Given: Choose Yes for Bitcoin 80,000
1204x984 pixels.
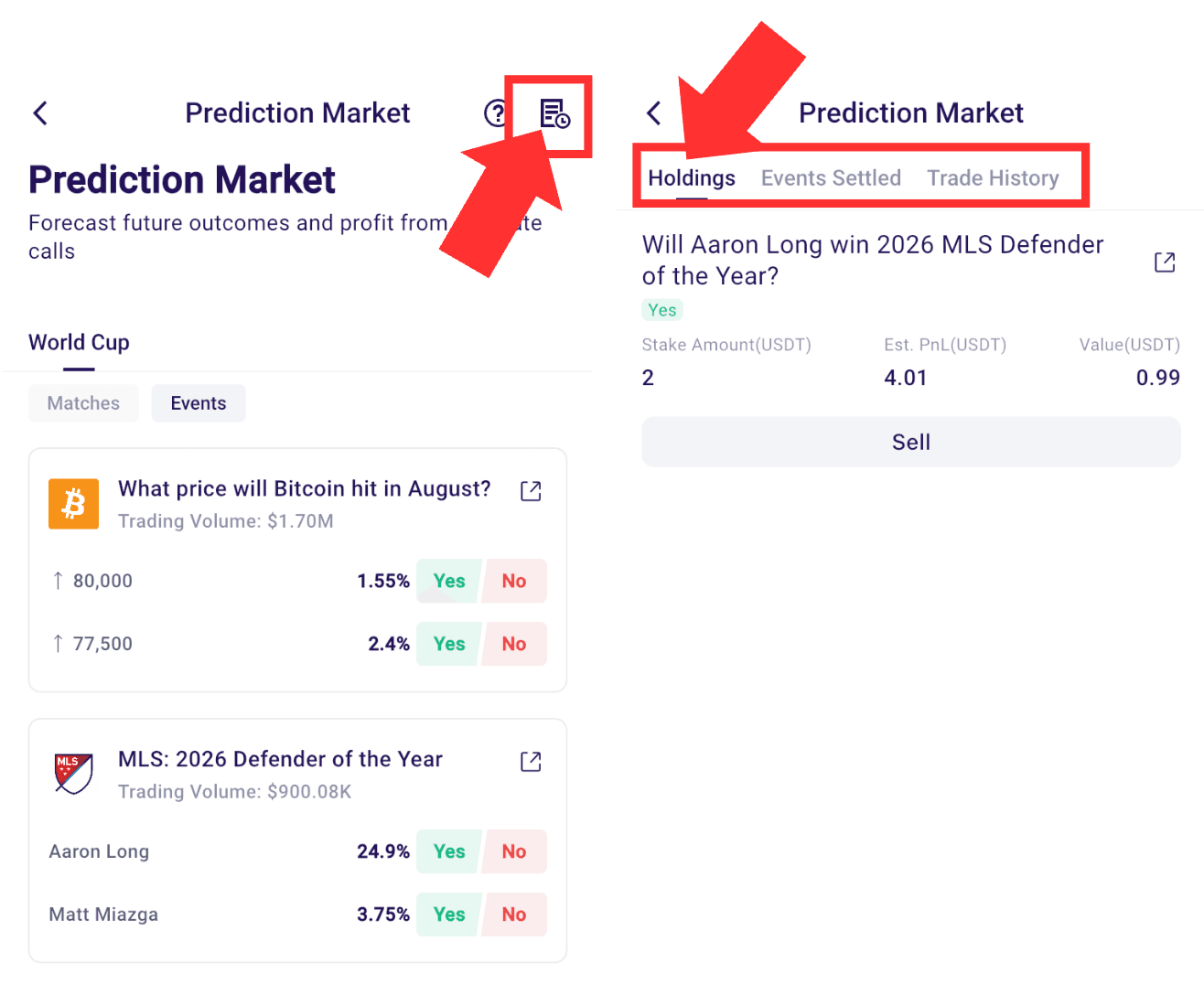Looking at the screenshot, I should (x=449, y=581).
